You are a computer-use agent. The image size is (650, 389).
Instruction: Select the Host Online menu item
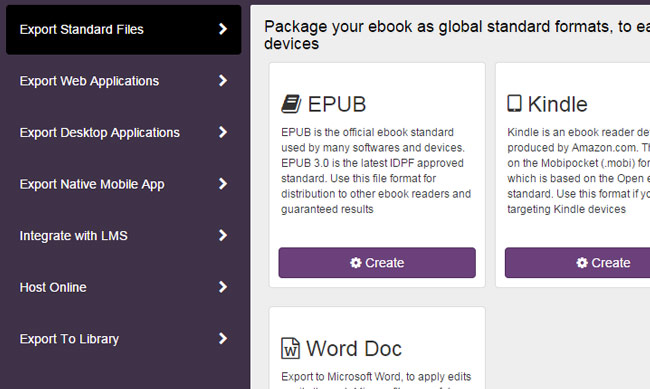point(124,287)
